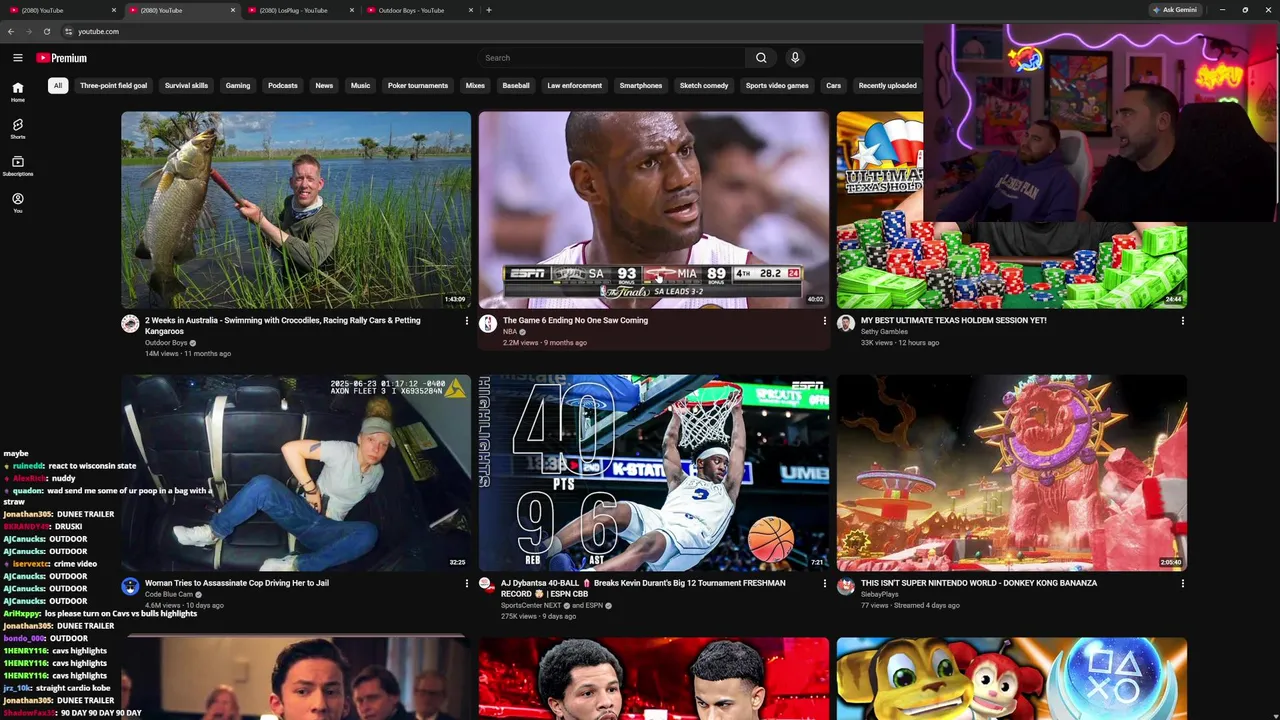This screenshot has width=1280, height=720.
Task: Open the hamburger guide menu
Action: [17, 58]
